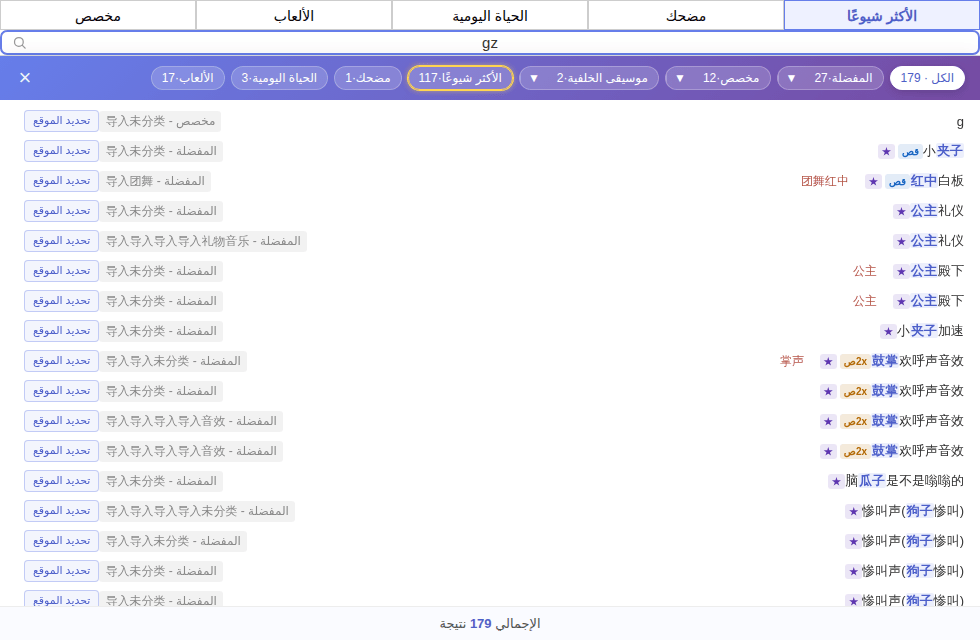This screenshot has height=640, width=980.
Task: Click the الإجمالي 179 نتيجة total in footer
Action: (x=490, y=624)
